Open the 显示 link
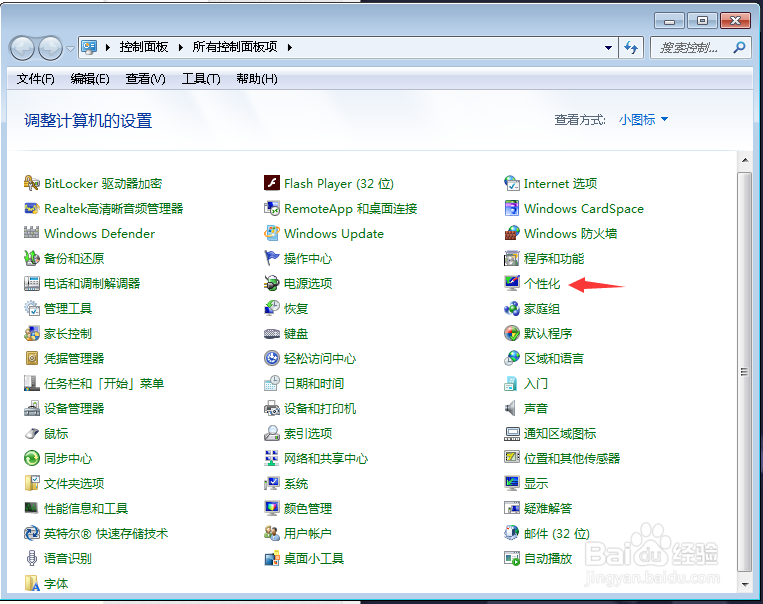763x604 pixels. coord(536,484)
